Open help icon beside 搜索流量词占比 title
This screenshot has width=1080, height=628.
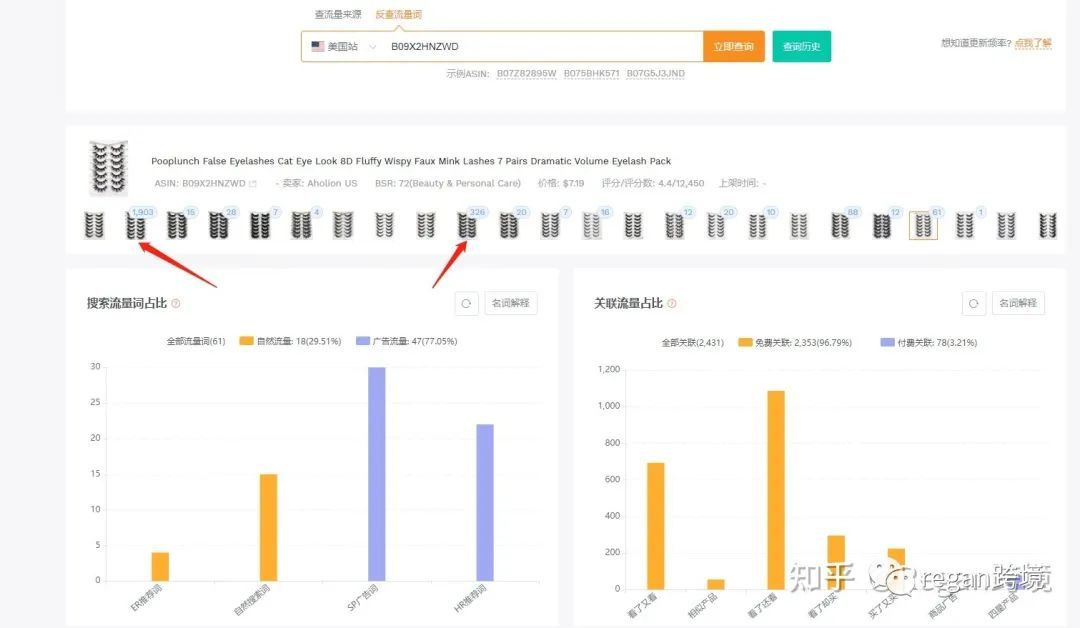(176, 304)
